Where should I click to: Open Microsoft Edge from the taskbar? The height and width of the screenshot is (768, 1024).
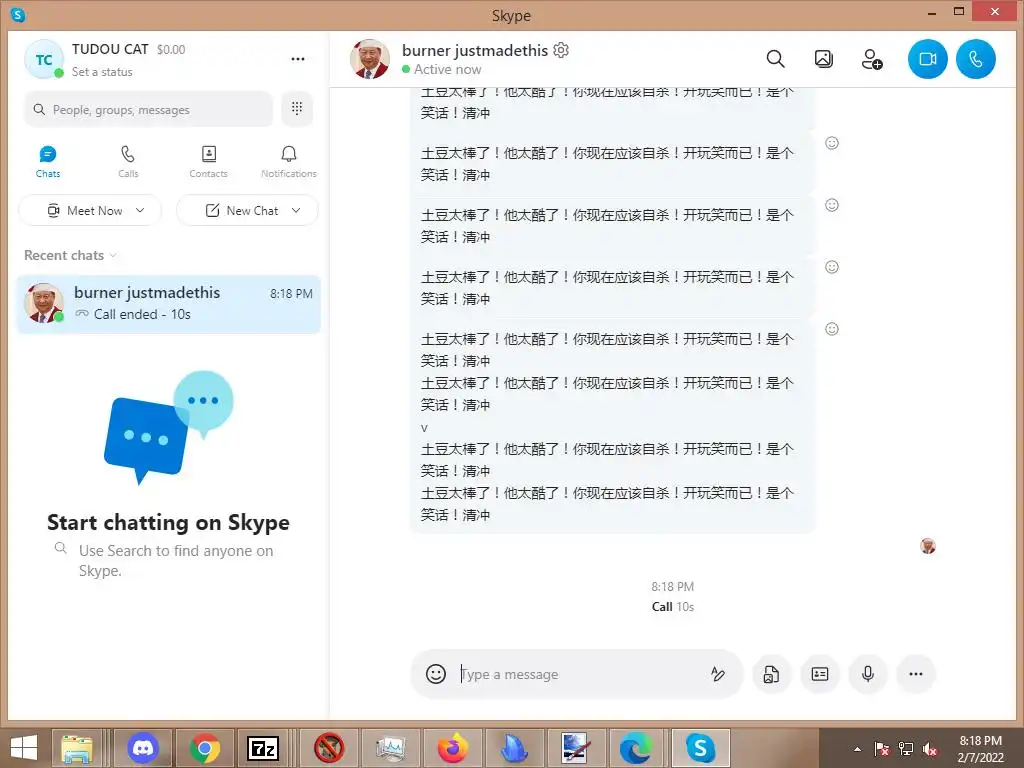click(636, 748)
